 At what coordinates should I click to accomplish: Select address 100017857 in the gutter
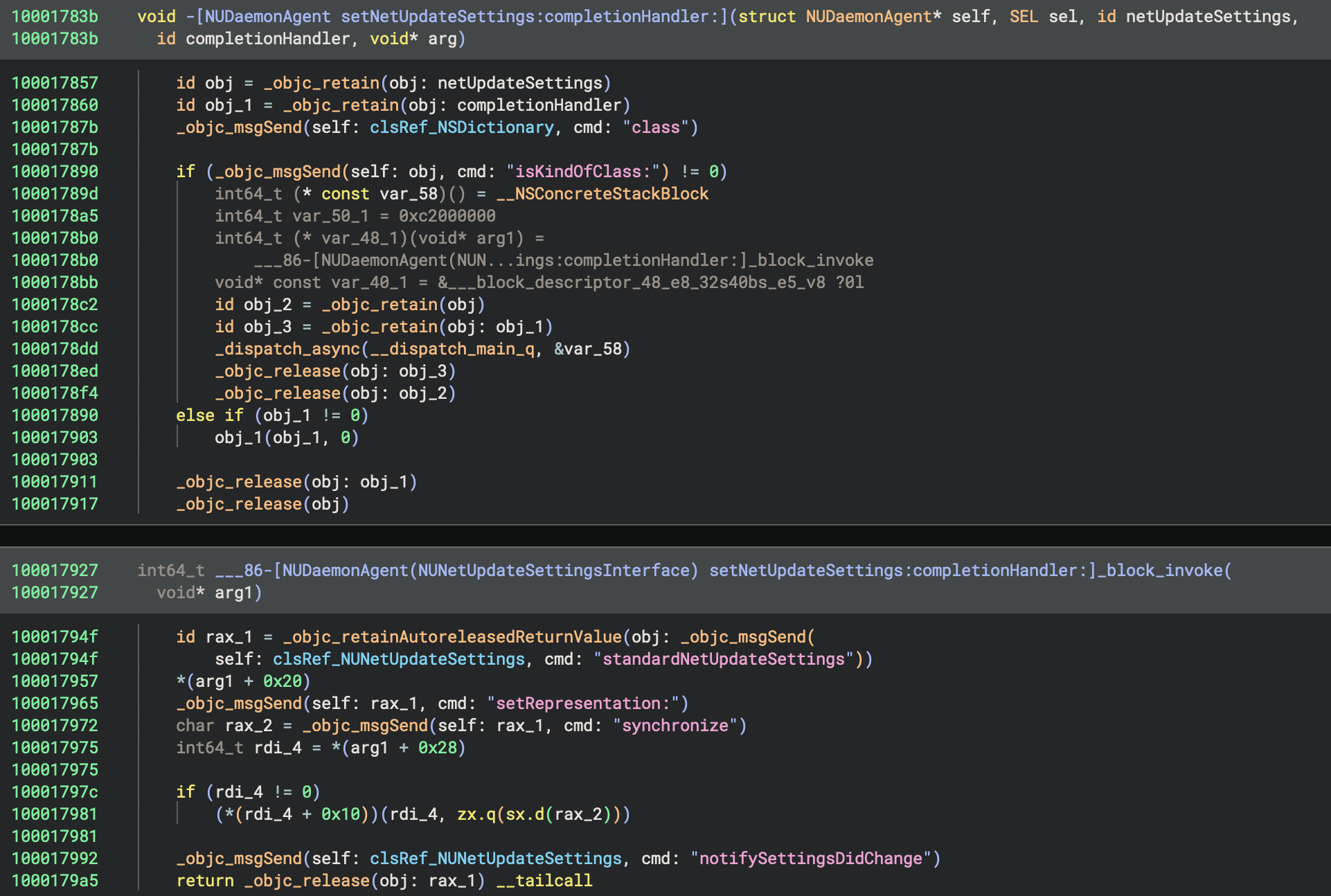tap(55, 83)
